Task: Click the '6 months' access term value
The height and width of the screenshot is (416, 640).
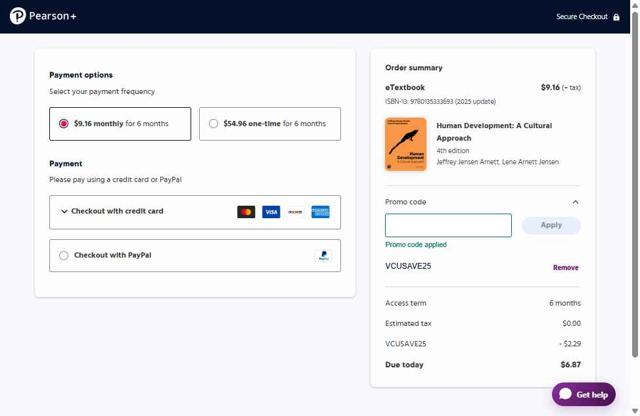Action: [565, 303]
